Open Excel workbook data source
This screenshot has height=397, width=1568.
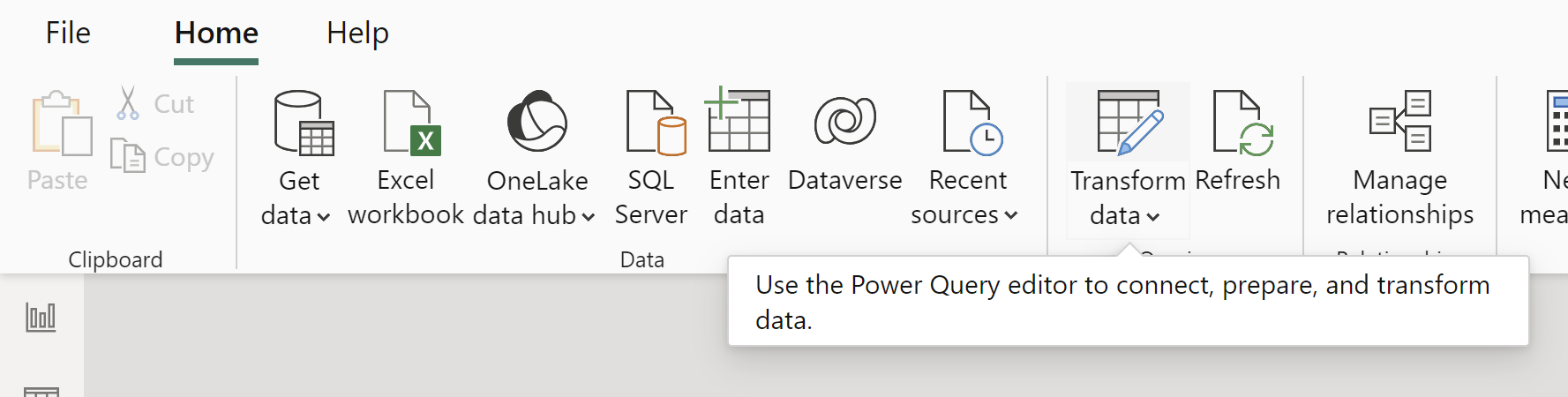[x=410, y=124]
